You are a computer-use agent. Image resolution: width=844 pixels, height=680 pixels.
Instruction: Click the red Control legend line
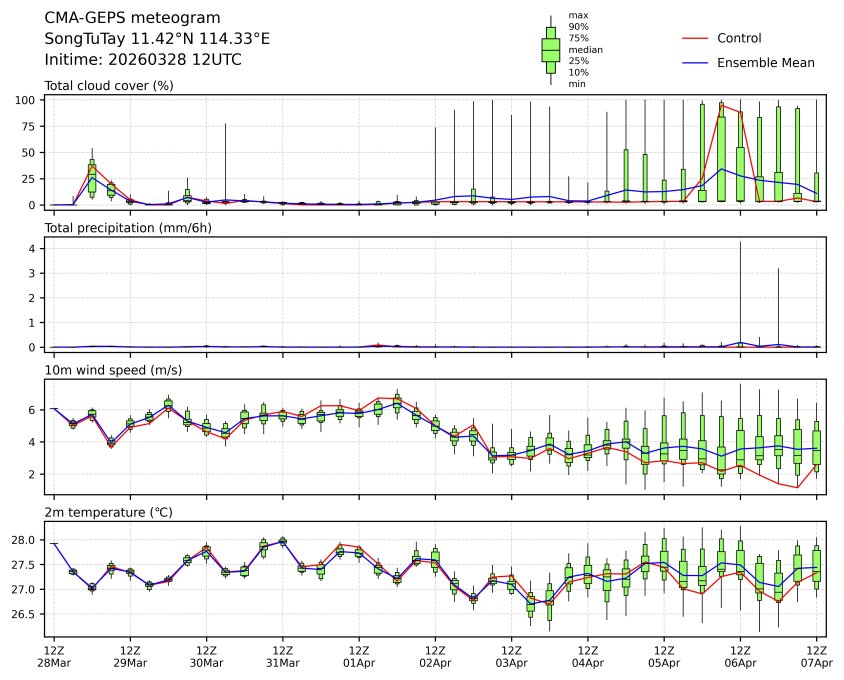pos(695,38)
